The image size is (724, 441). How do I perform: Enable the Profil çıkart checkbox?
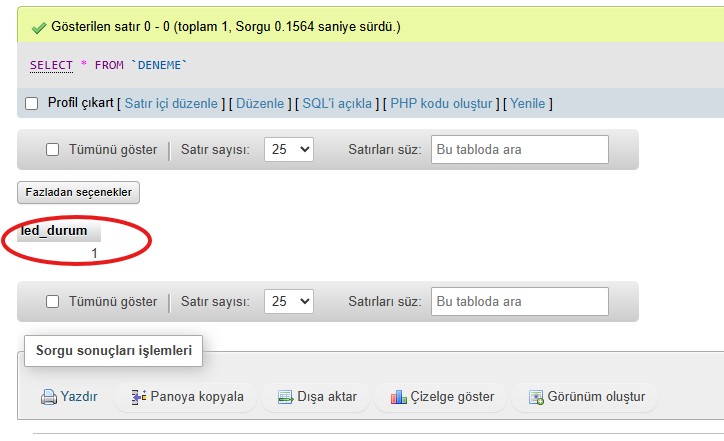coord(31,103)
